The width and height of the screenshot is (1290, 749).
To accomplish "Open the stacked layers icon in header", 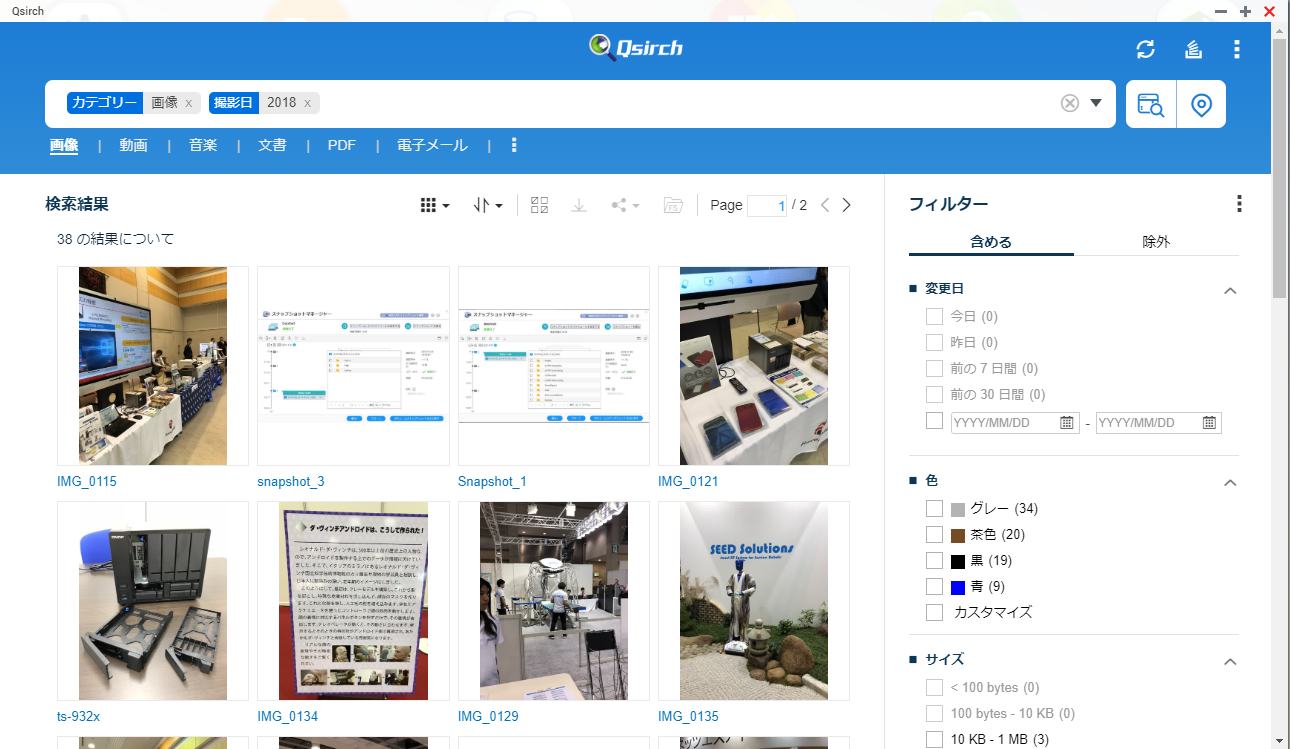I will tap(1193, 49).
